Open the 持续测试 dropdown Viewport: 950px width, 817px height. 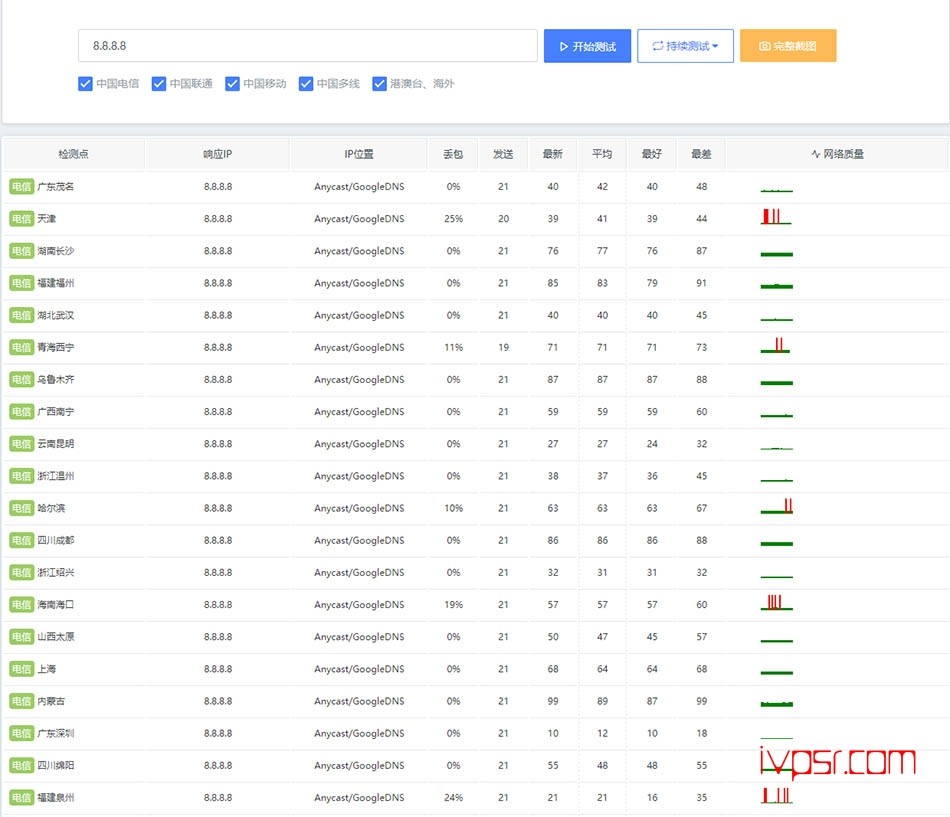[x=685, y=46]
